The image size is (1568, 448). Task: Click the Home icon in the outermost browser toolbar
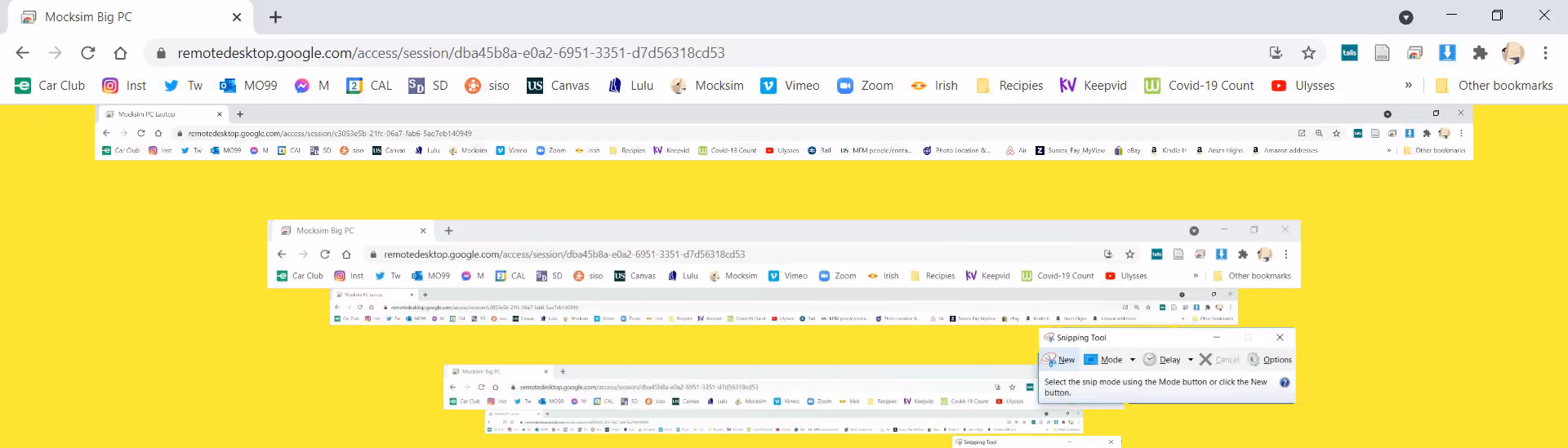pyautogui.click(x=120, y=53)
